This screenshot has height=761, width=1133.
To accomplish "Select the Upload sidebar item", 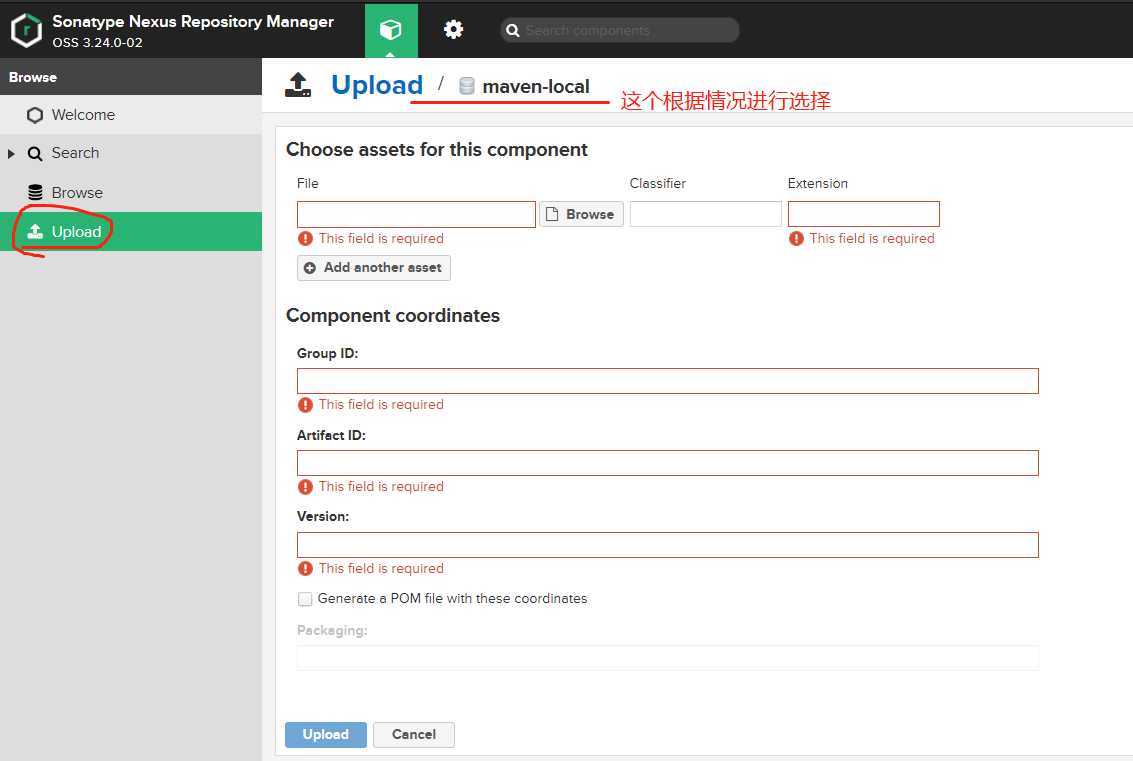I will coord(131,231).
